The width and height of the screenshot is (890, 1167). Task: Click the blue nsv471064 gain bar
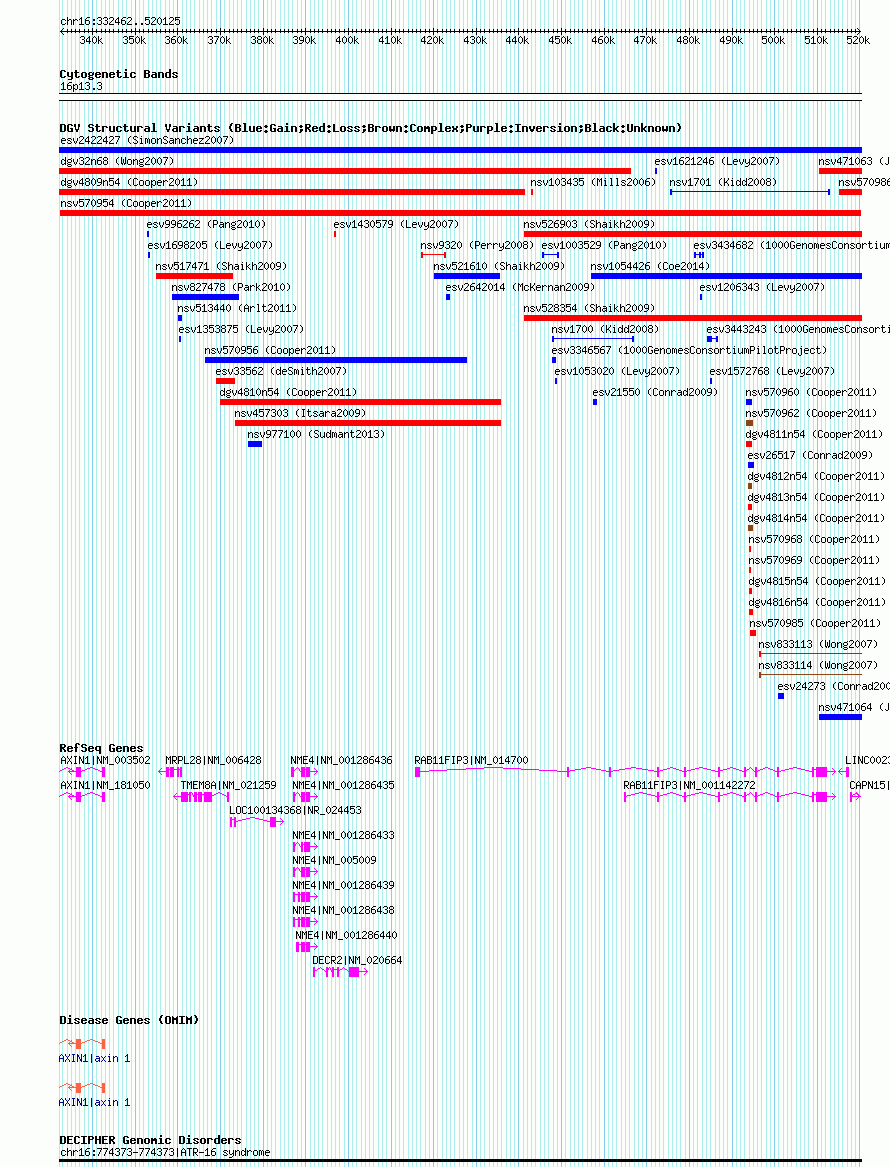point(840,717)
